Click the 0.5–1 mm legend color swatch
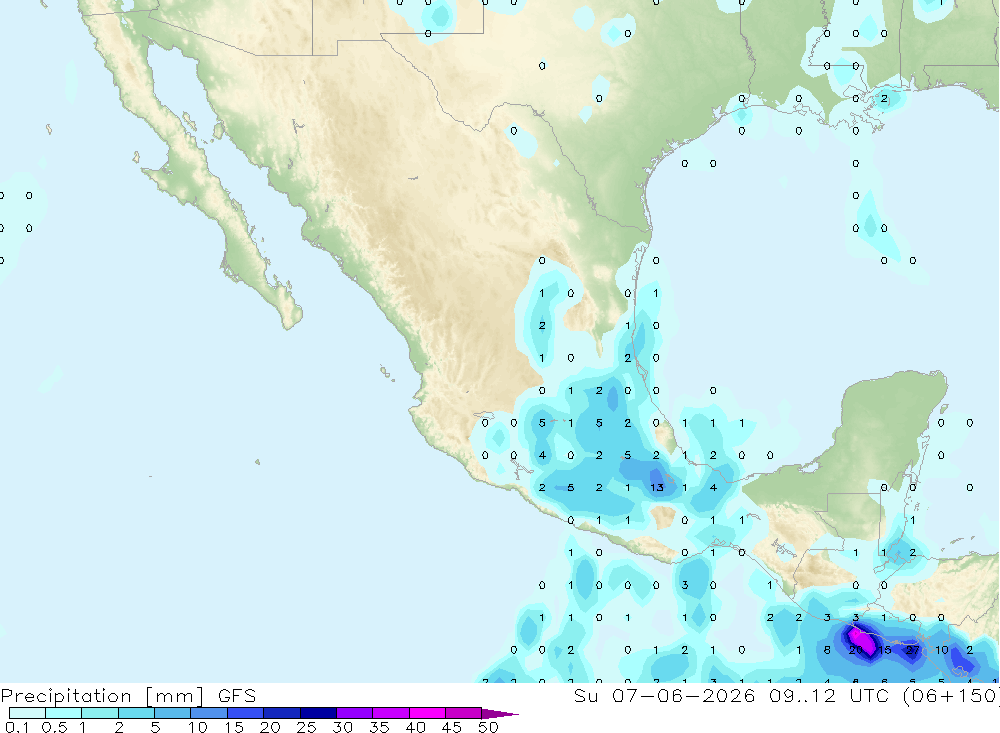 pyautogui.click(x=64, y=713)
